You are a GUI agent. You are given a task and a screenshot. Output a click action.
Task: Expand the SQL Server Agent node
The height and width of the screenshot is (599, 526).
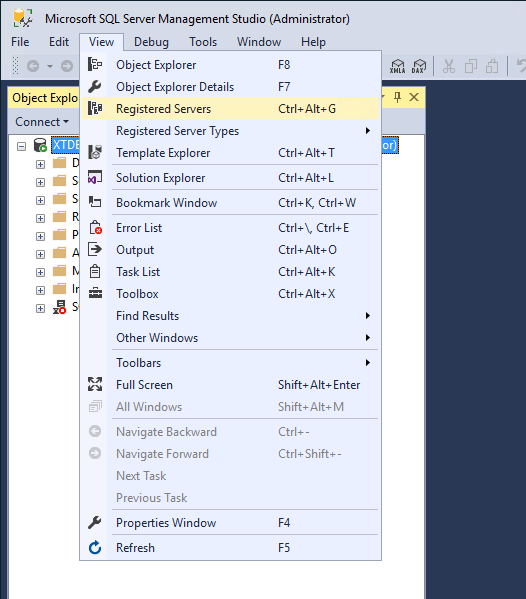click(x=40, y=308)
